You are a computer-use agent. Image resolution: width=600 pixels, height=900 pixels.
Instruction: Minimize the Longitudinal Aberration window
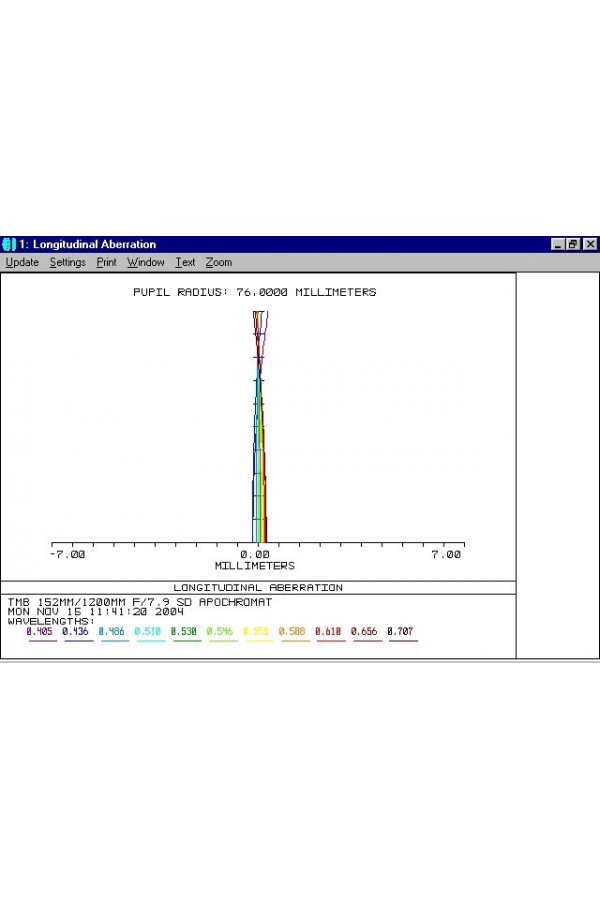click(x=558, y=244)
